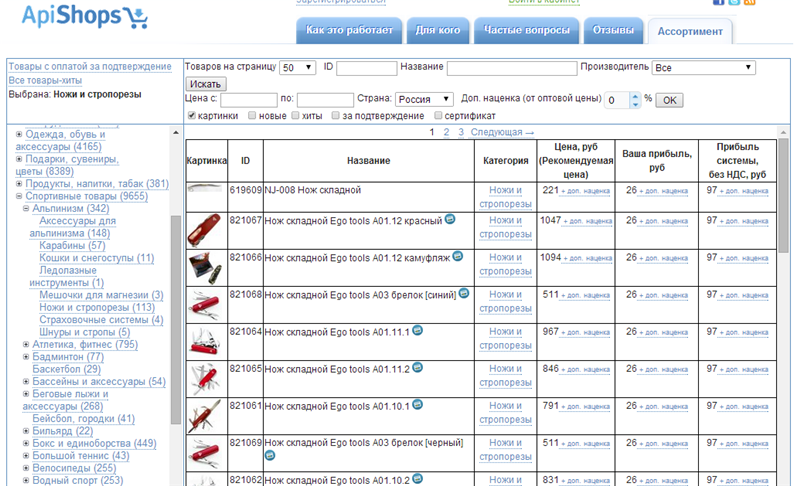Screen dimensions: 800x486
Task: Increase the доп. наценка markup stepper
Action: [x=636, y=96]
